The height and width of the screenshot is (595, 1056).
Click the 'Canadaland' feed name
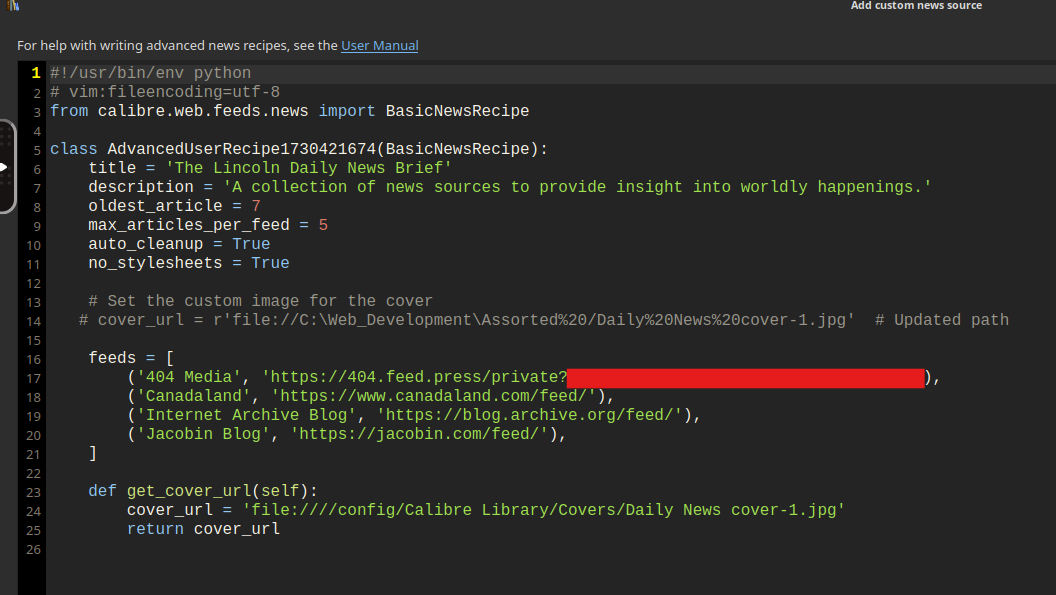coord(193,396)
